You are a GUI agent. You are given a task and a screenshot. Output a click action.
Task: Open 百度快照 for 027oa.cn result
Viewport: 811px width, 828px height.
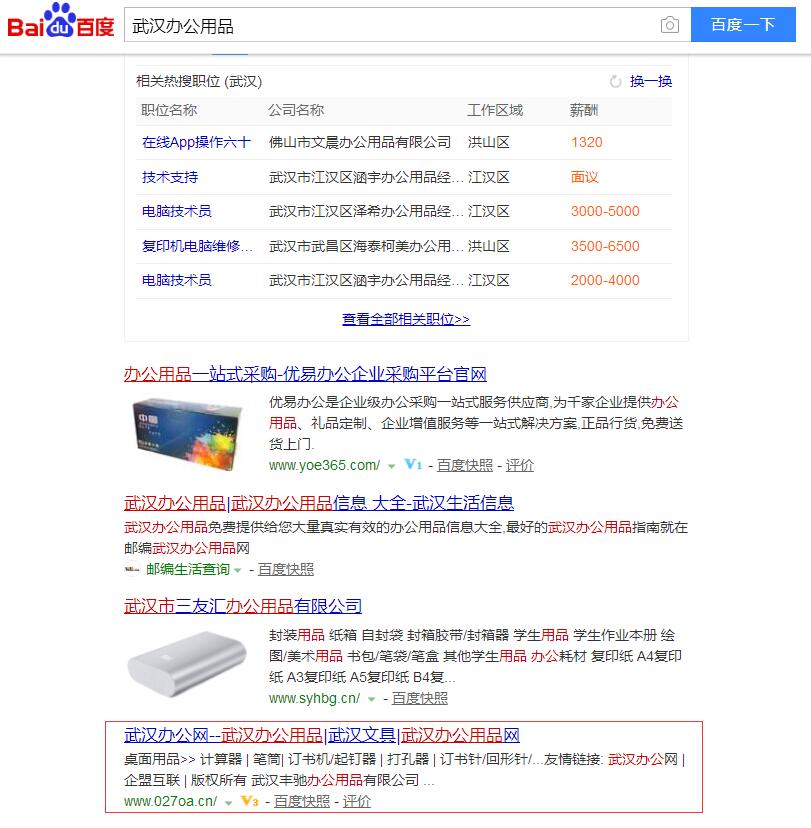[301, 801]
